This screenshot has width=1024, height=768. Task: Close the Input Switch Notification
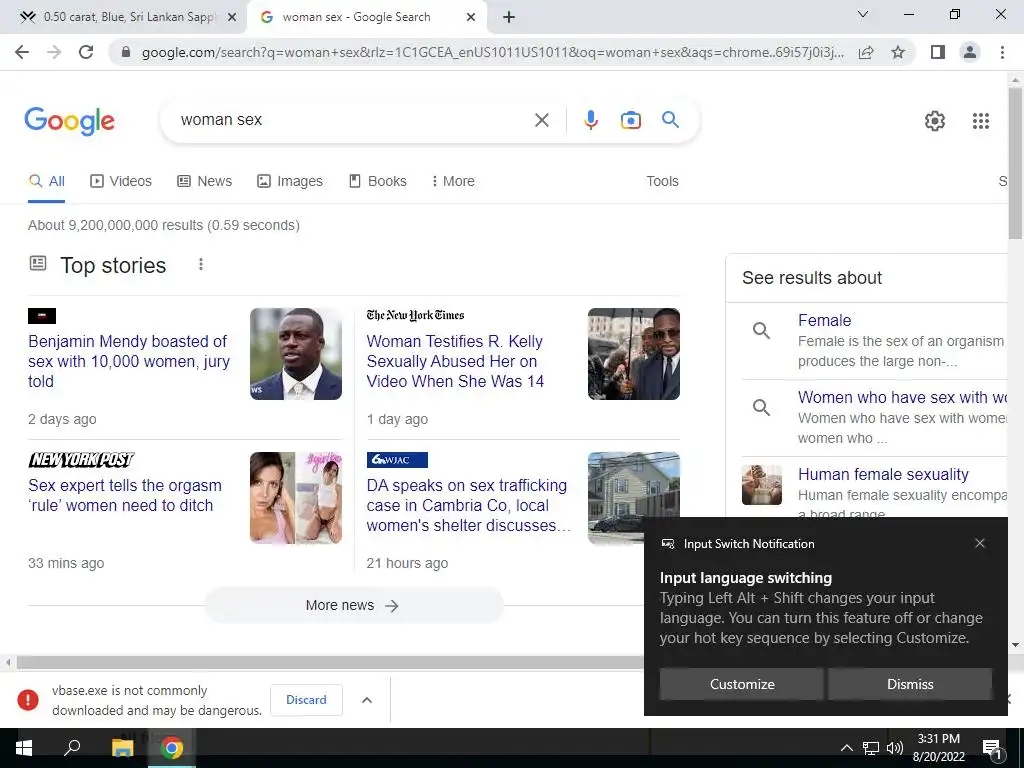pyautogui.click(x=980, y=543)
